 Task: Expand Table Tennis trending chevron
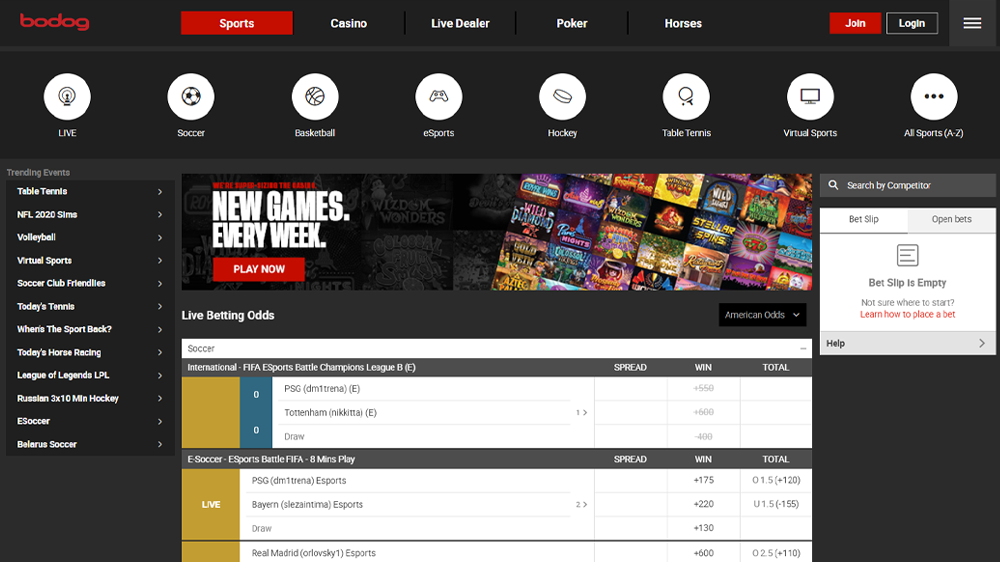[x=159, y=191]
